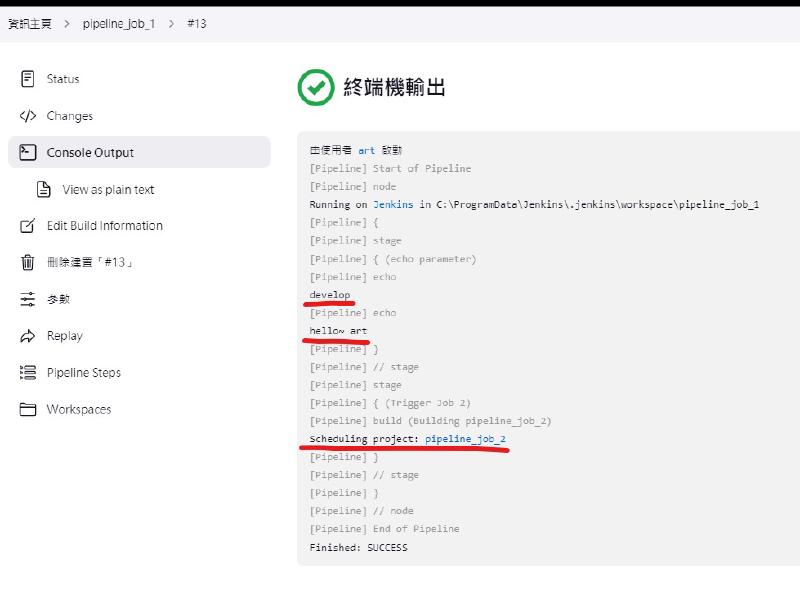Click the trash can delete build icon
This screenshot has width=800, height=604.
28,263
